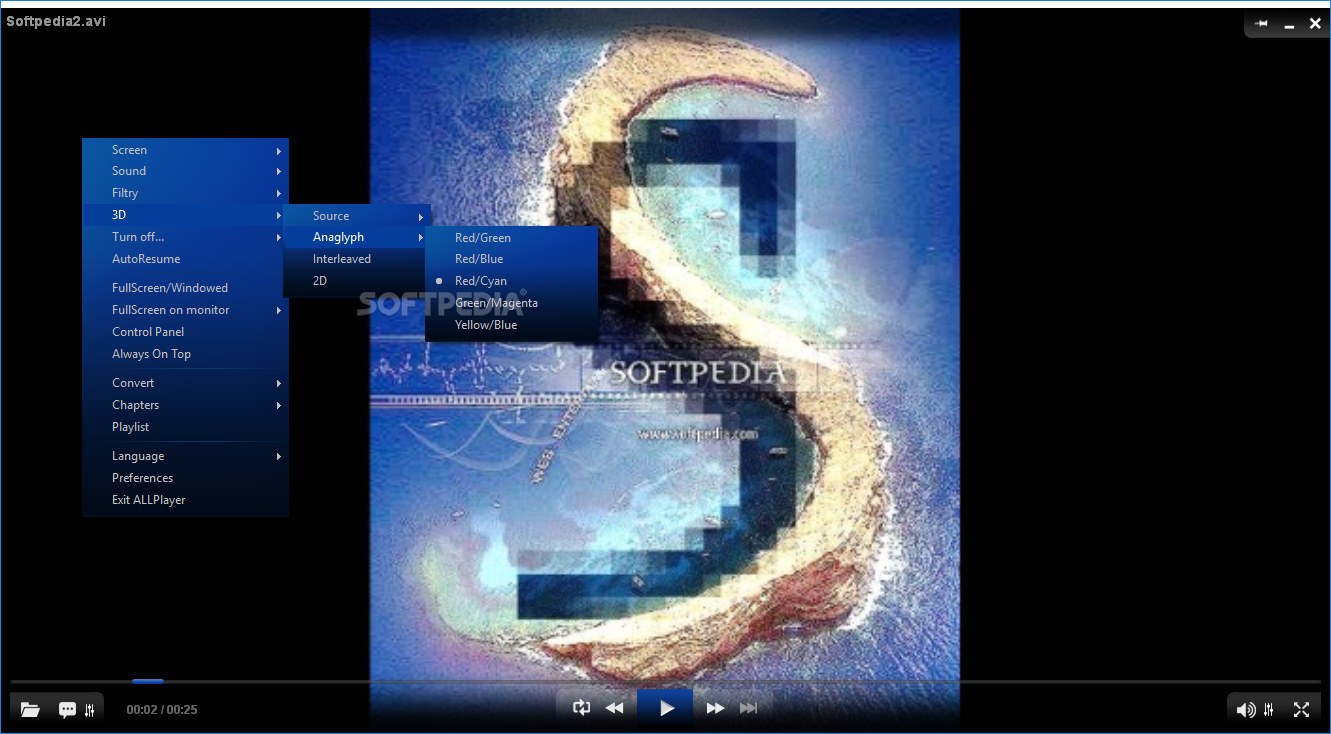Image resolution: width=1331 pixels, height=734 pixels.
Task: Choose Interleaved 3D mode
Action: (357, 259)
